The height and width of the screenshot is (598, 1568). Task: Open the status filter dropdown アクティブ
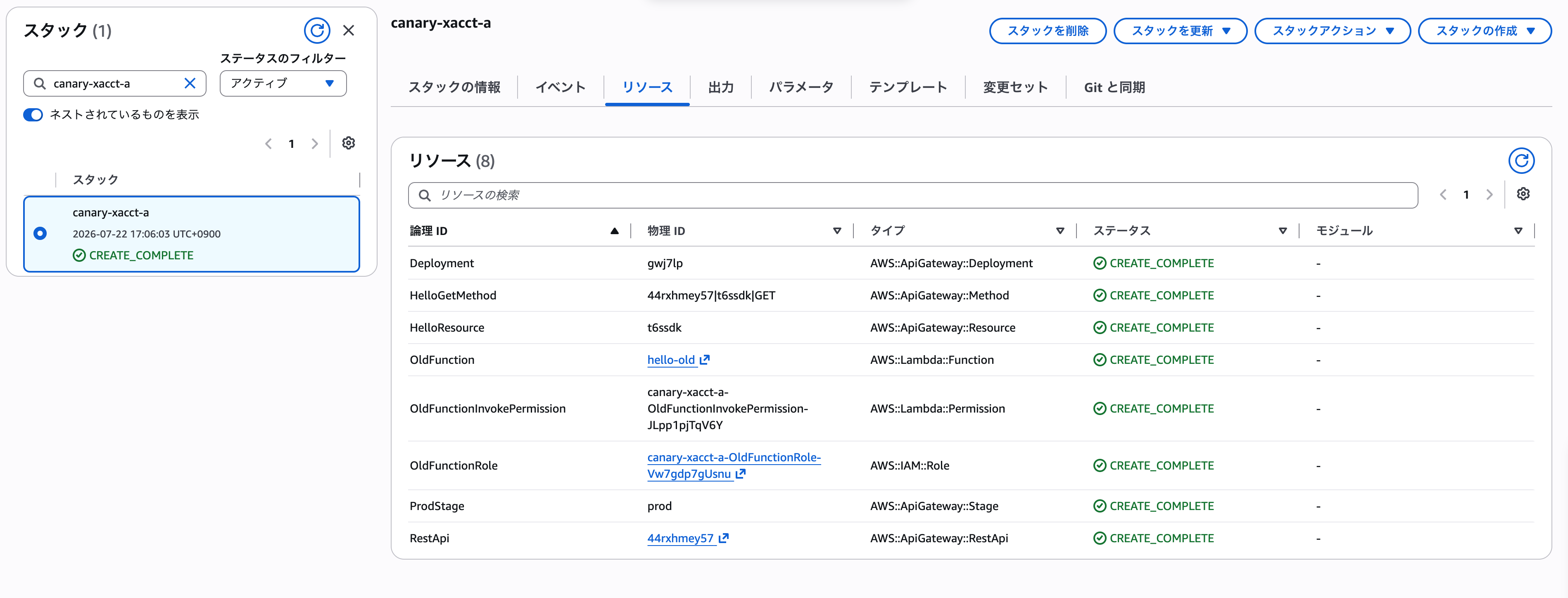click(x=283, y=83)
